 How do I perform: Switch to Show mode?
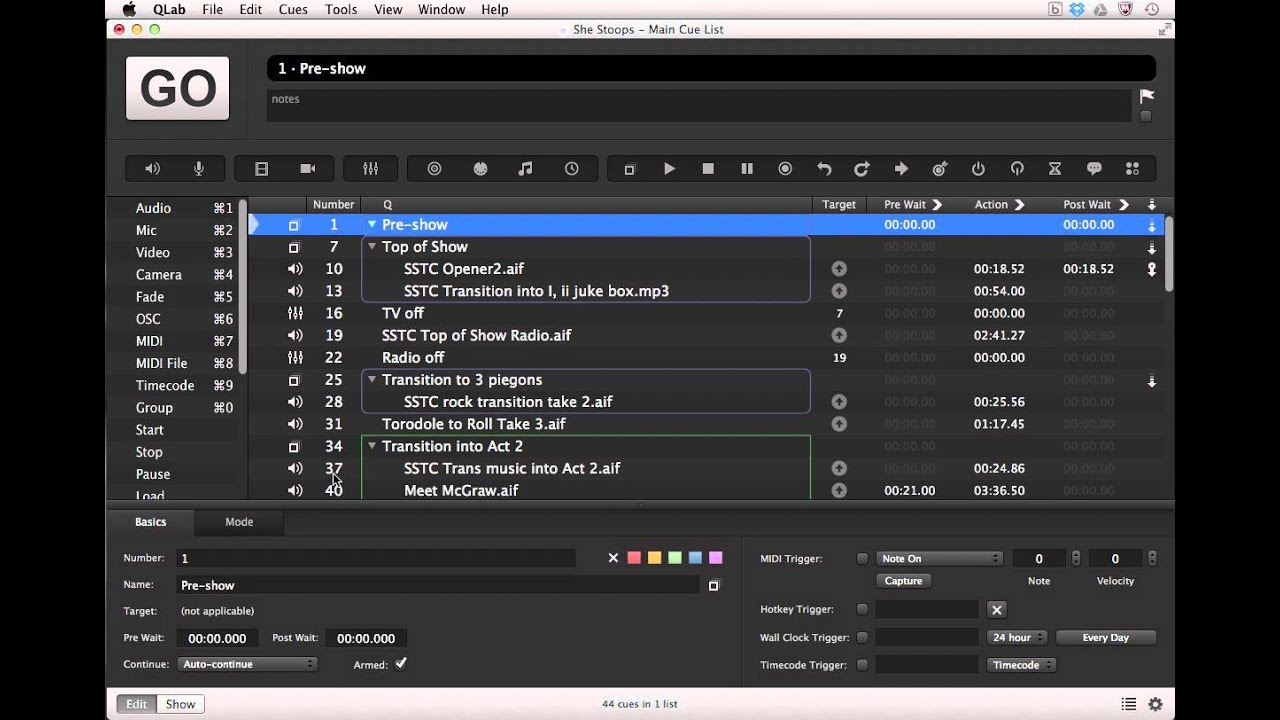[x=180, y=704]
